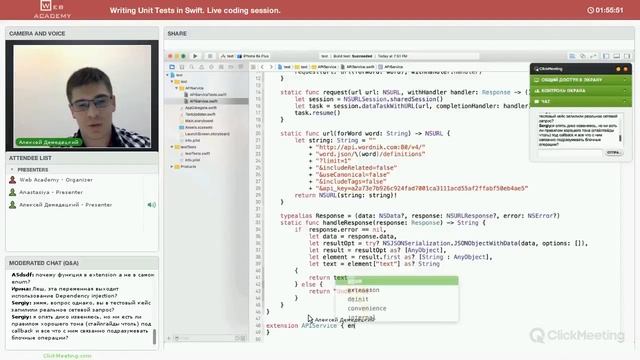The width and height of the screenshot is (640, 360).
Task: Open the Issue navigator warning icon
Action: pyautogui.click(x=201, y=67)
